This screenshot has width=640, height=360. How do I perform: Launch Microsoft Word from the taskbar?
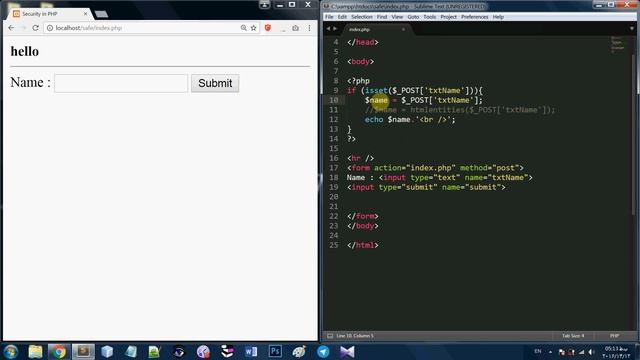[251, 351]
